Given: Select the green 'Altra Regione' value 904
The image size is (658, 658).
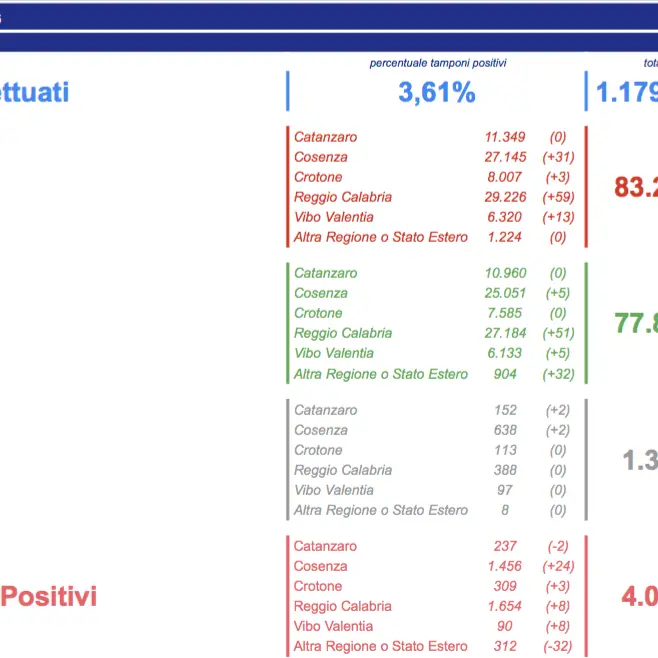Looking at the screenshot, I should 505,374.
